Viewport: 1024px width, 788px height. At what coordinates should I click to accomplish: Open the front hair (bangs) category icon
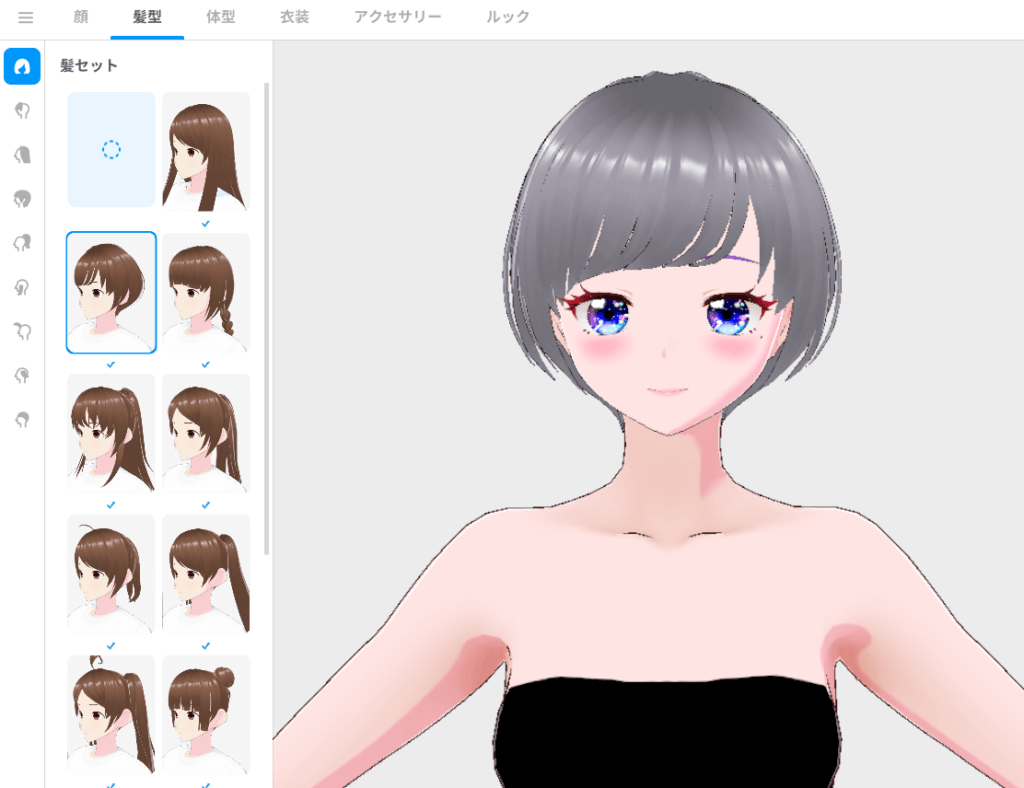22,110
